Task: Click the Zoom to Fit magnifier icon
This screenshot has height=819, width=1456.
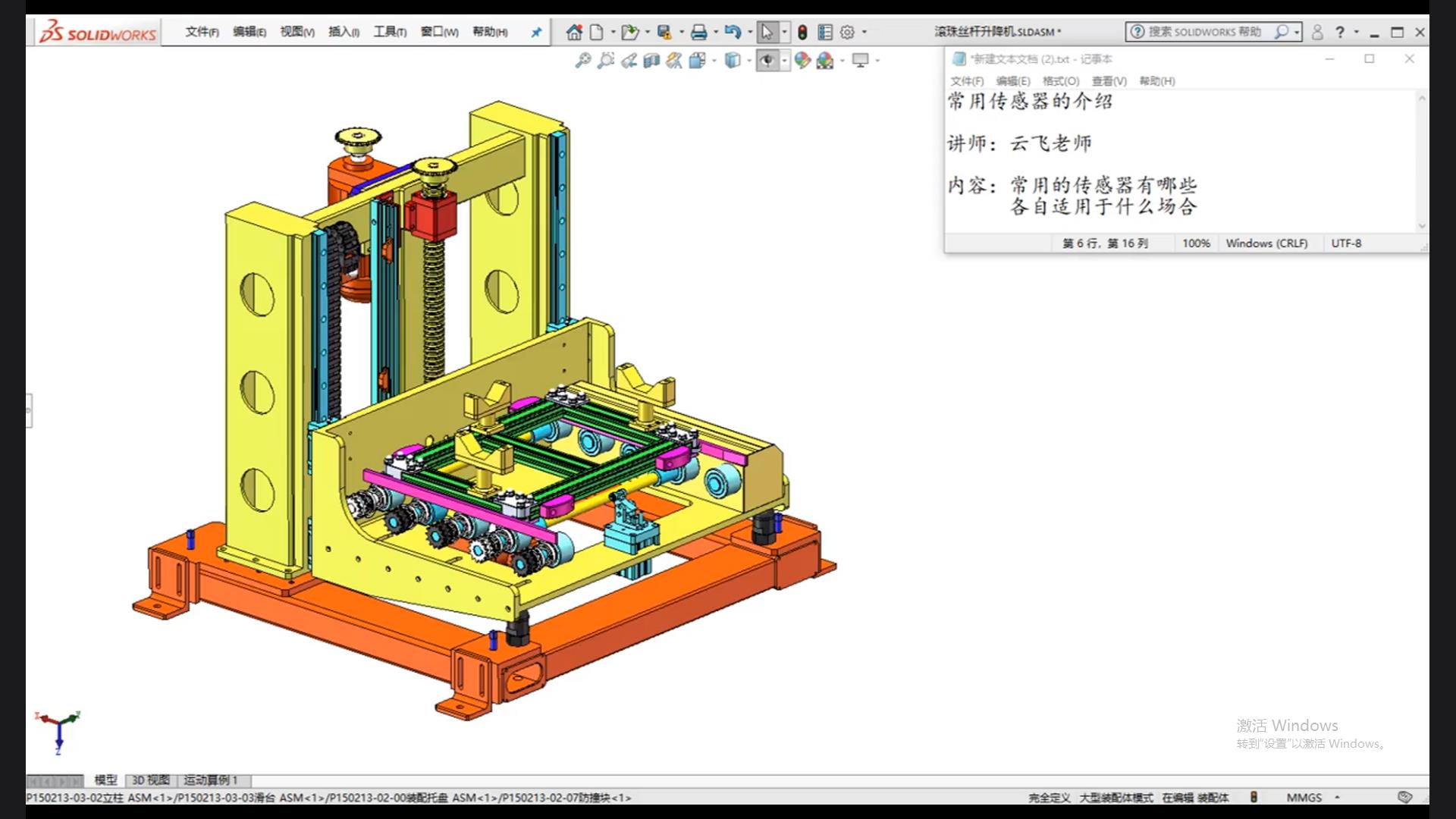Action: pos(582,61)
